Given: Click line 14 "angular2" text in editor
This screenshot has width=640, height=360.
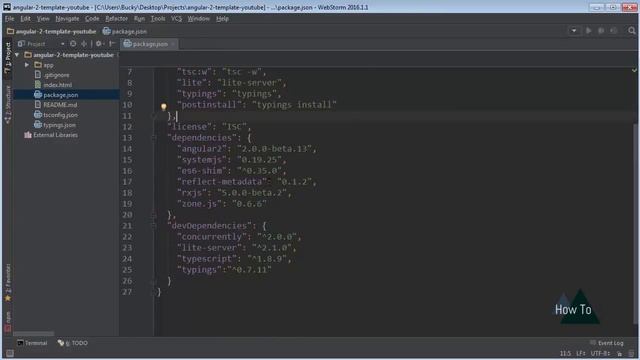Looking at the screenshot, I should click(x=201, y=149).
